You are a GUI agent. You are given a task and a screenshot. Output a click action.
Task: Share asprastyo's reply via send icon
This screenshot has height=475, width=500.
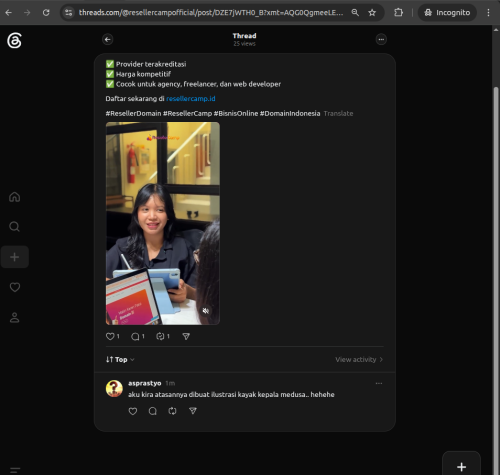tap(193, 411)
